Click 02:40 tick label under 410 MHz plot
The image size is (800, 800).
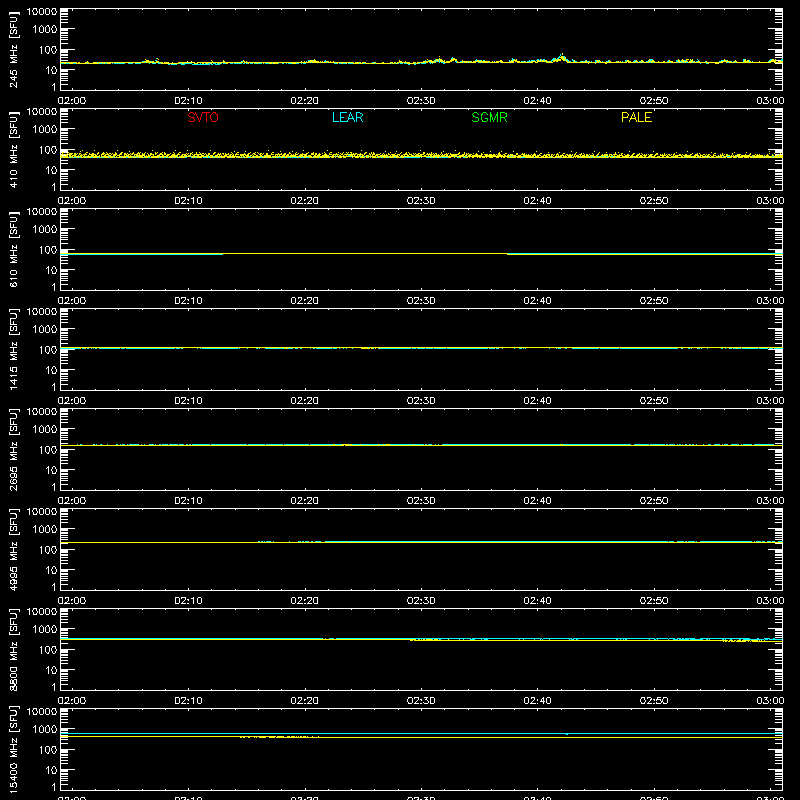click(537, 201)
